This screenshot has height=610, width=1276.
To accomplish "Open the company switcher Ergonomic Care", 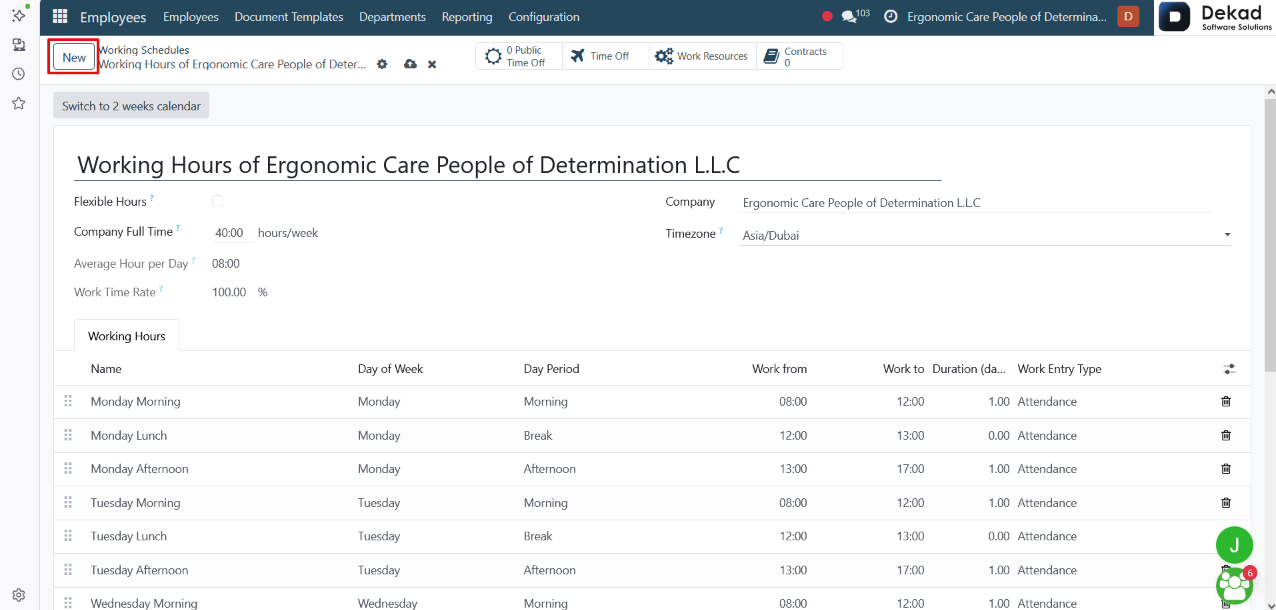I will (x=1007, y=17).
